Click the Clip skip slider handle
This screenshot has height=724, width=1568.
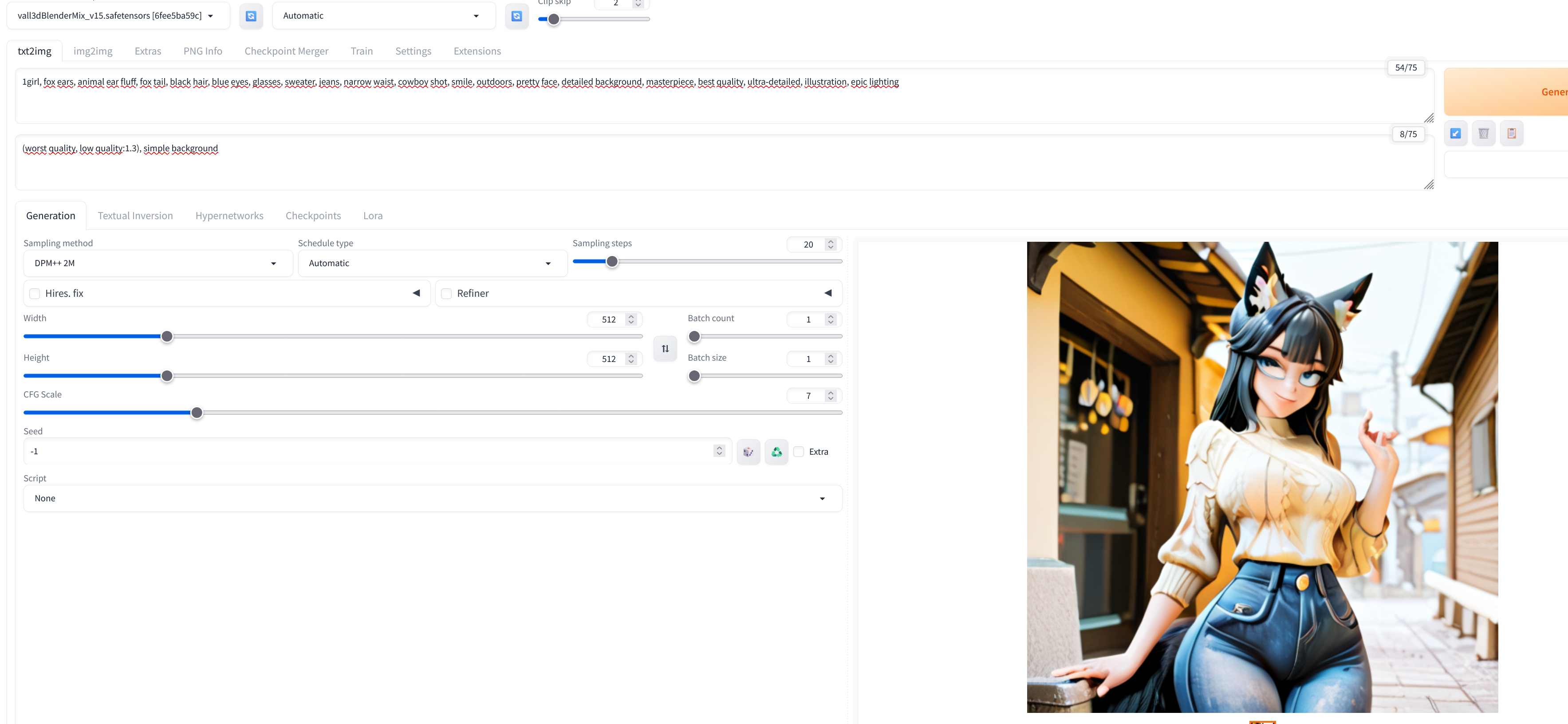tap(553, 20)
